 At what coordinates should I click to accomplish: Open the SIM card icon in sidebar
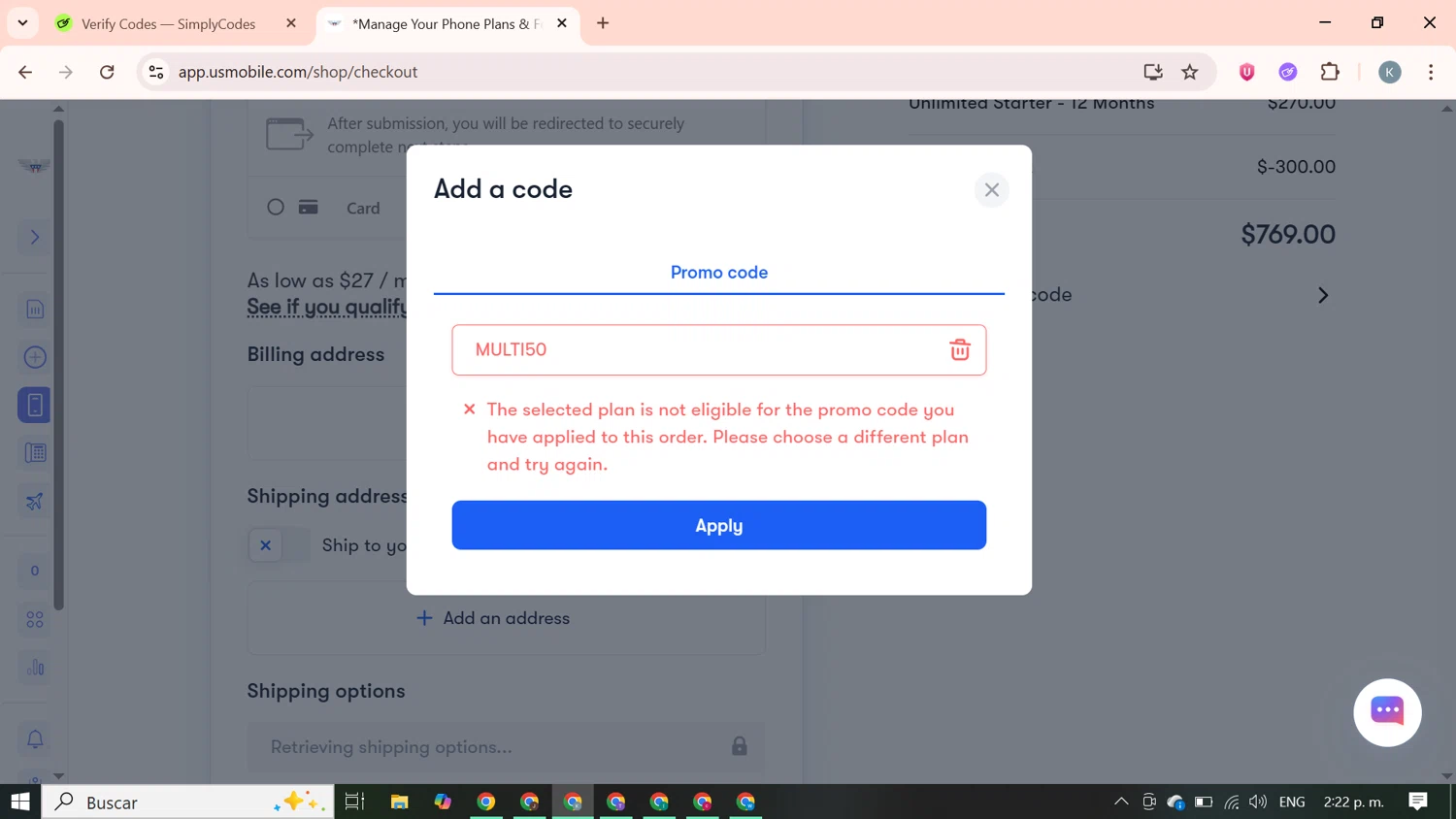(35, 310)
